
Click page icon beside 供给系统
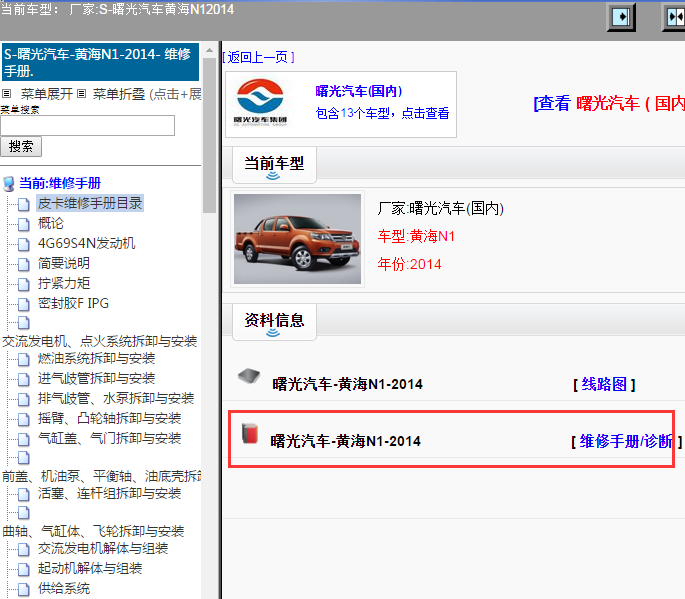(23, 589)
